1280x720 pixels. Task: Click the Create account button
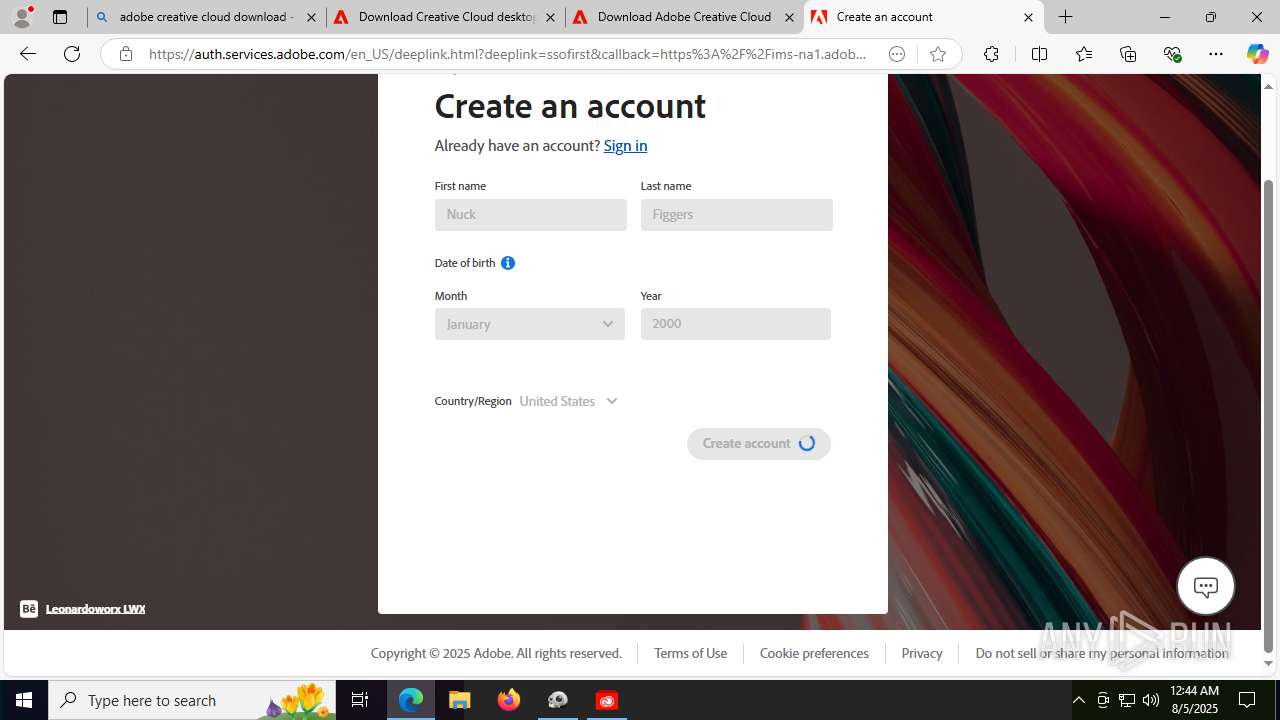click(759, 444)
